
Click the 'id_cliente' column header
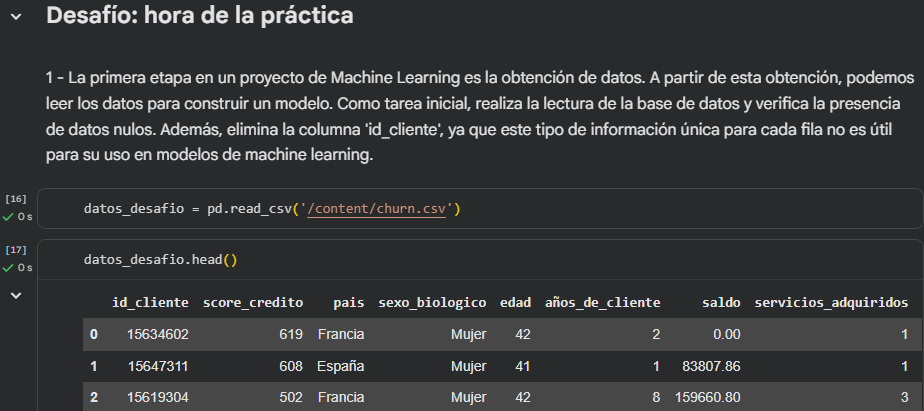[x=150, y=302]
